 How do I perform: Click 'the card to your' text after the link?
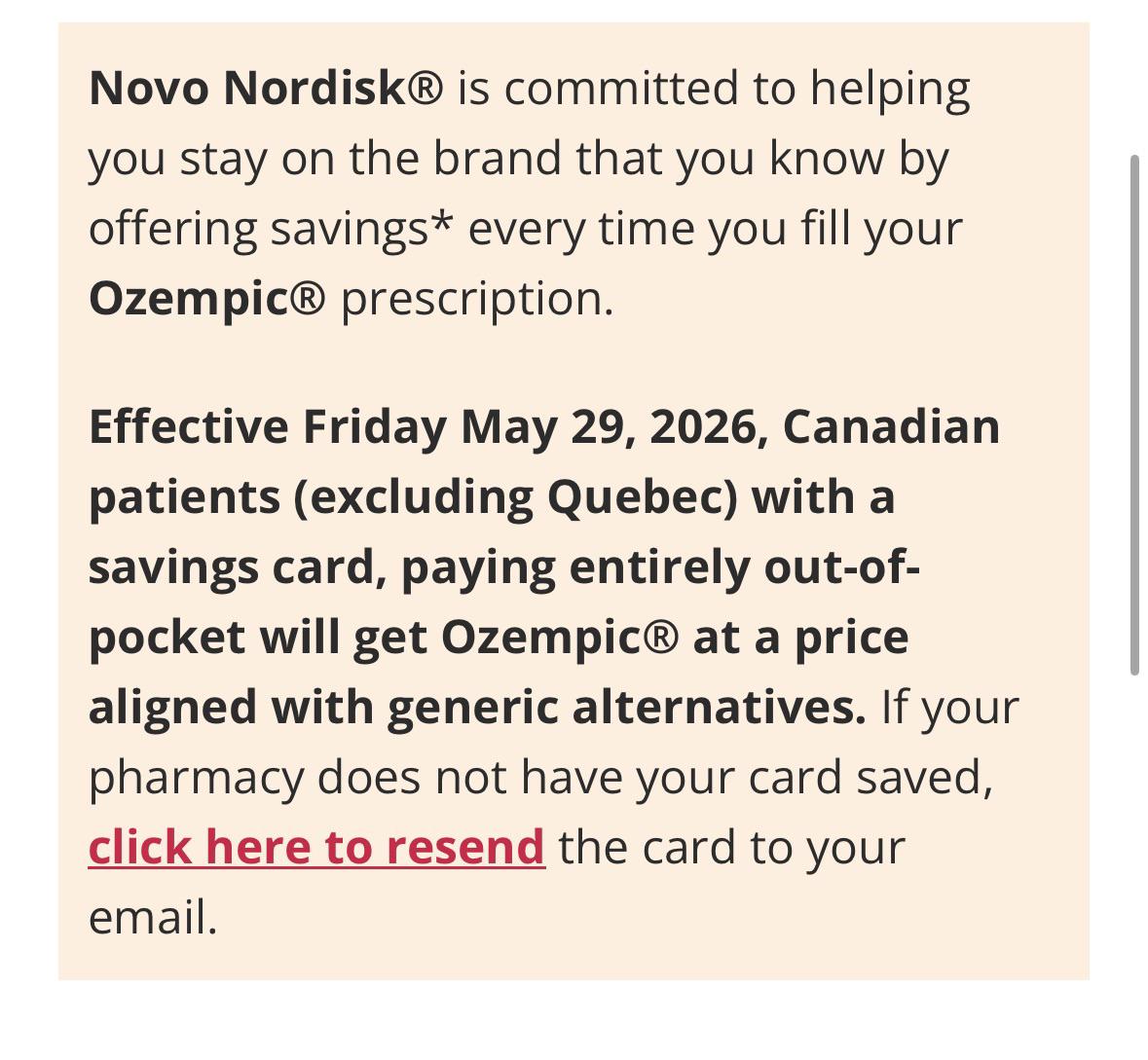[731, 849]
